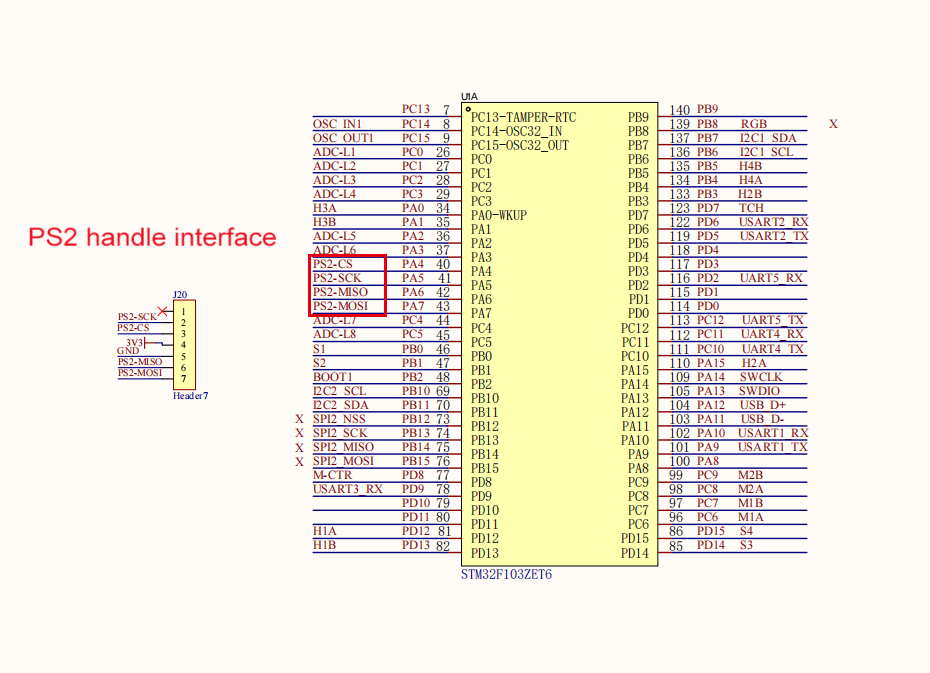Select the PC13-TAMPER-RTC pin name
930x673 pixels.
coord(524,117)
